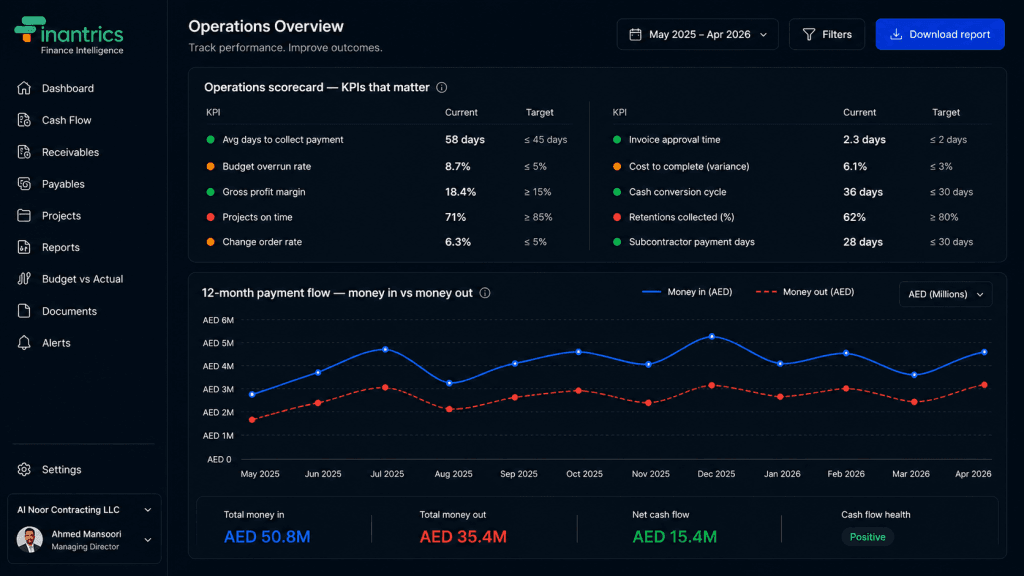This screenshot has width=1024, height=576.
Task: Click the Budget vs Actual chart icon
Action: point(24,279)
